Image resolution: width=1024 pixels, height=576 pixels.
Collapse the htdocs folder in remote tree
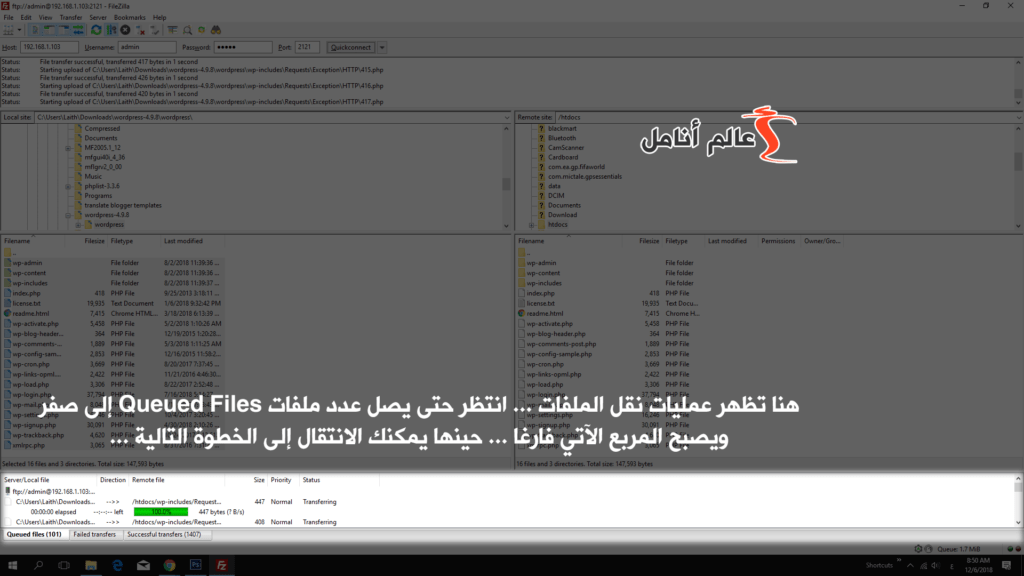[531, 224]
